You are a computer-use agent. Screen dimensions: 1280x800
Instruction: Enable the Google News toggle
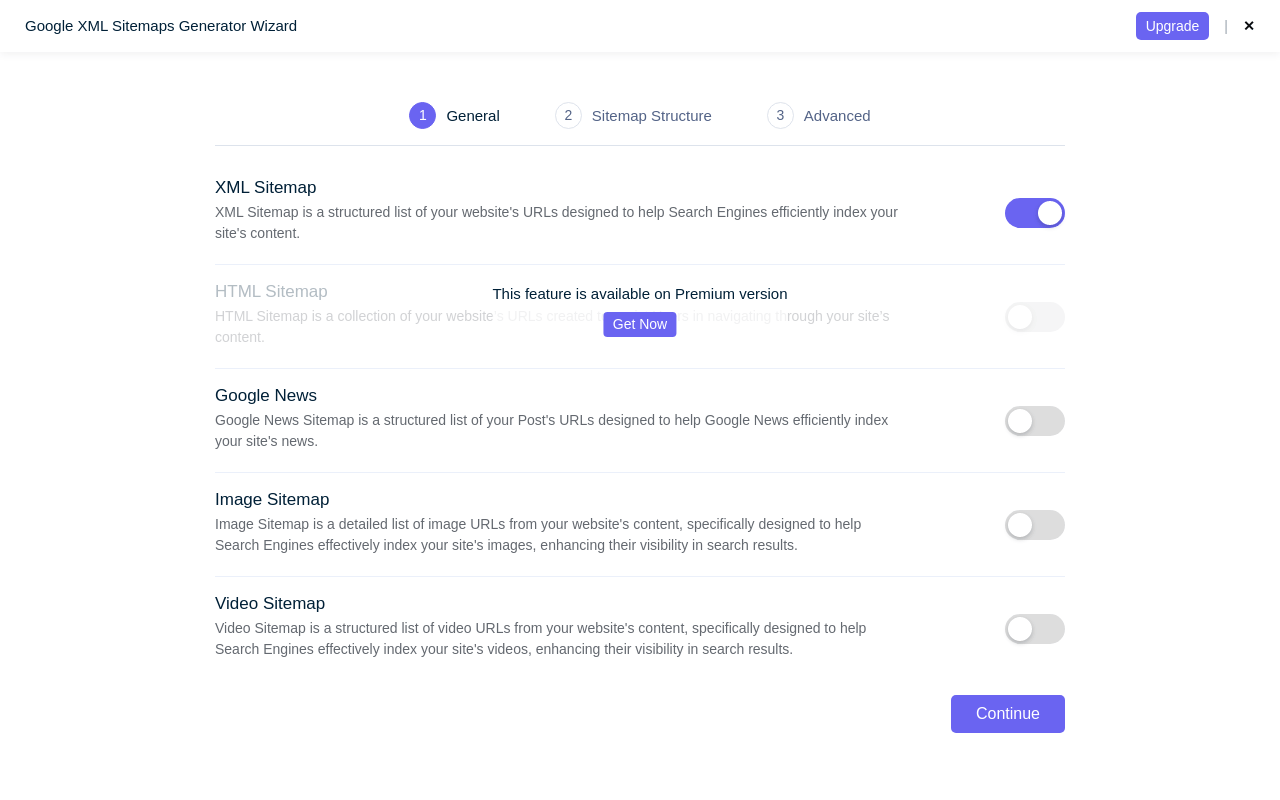1034,421
